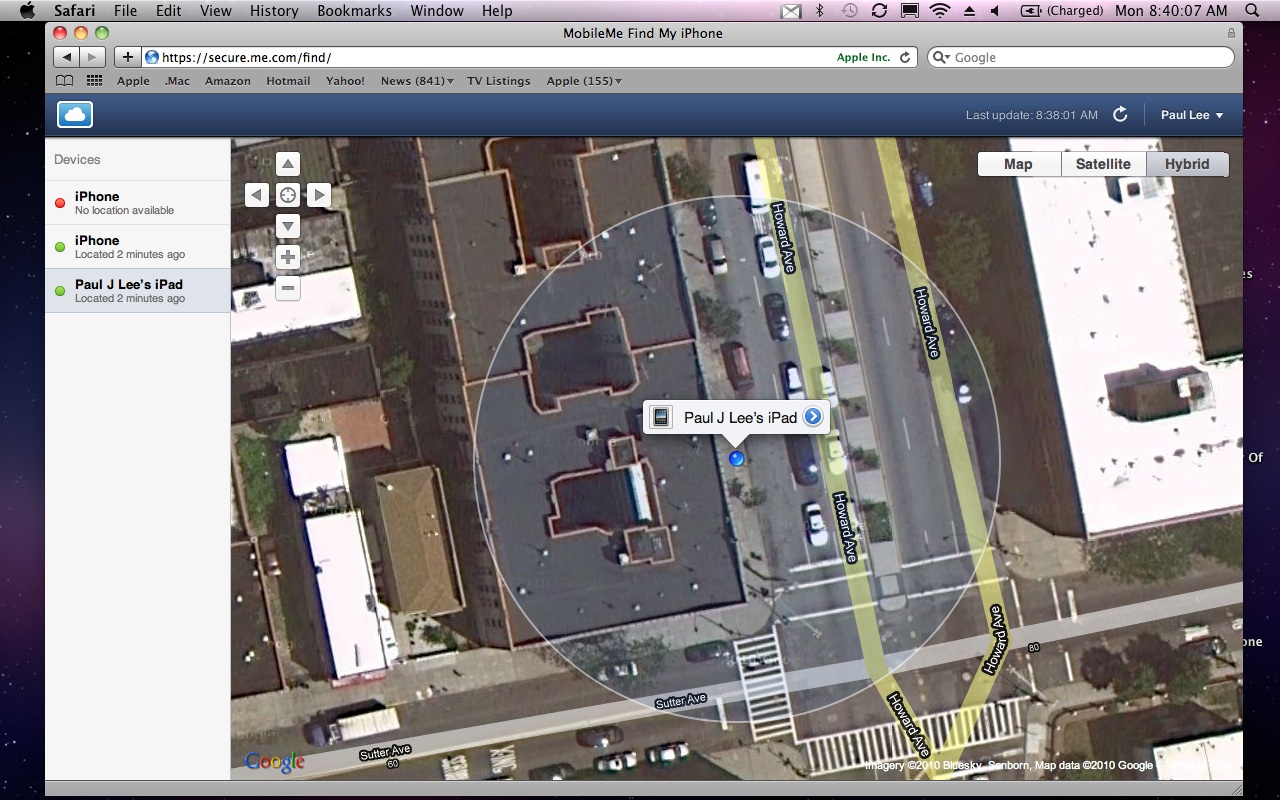Click the Devices heading in the sidebar

coord(77,159)
